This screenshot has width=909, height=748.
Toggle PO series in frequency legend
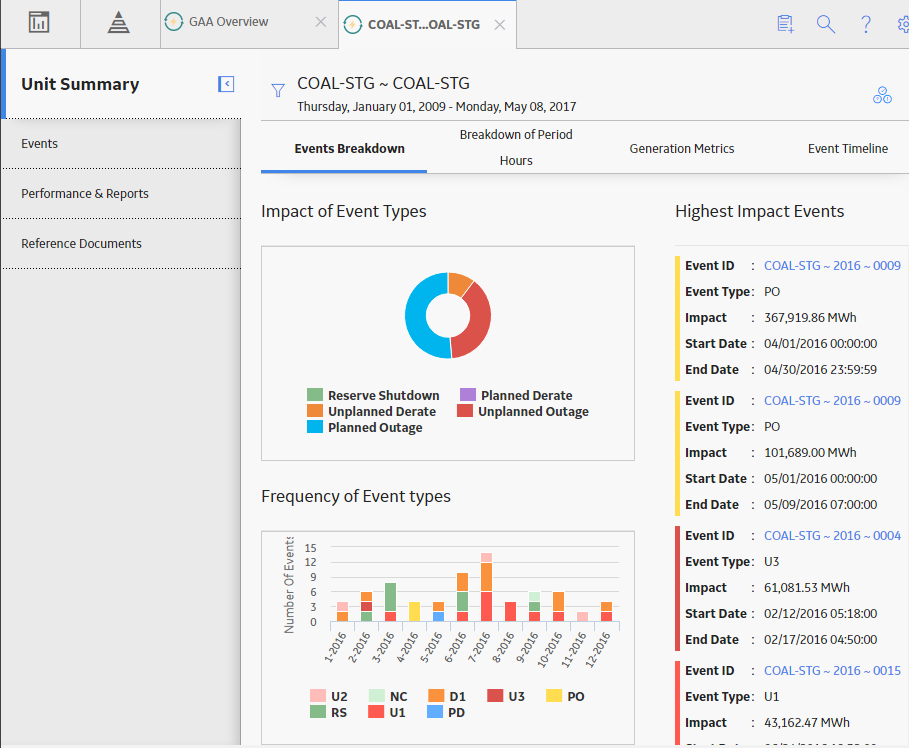point(554,696)
